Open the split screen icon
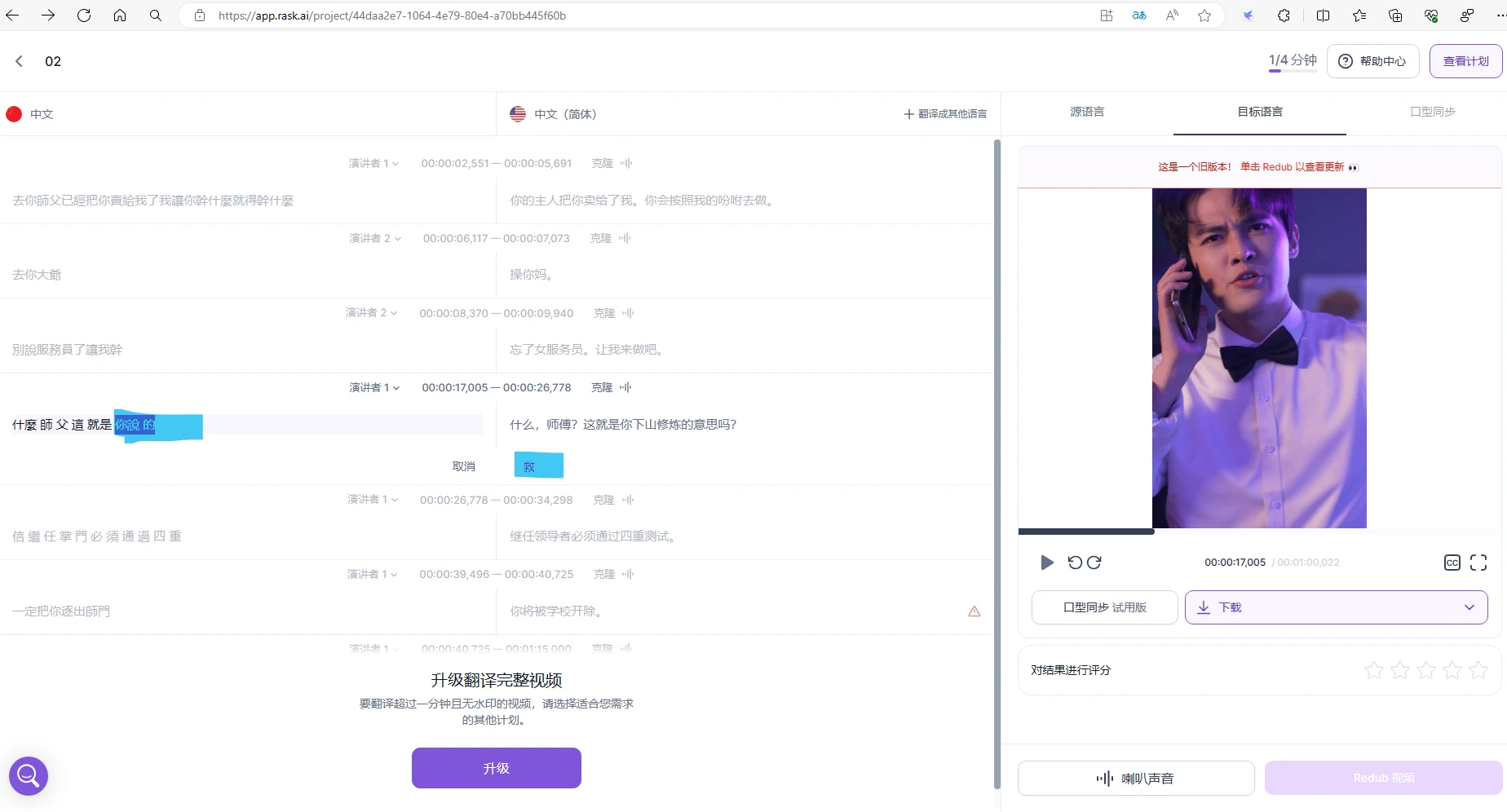The height and width of the screenshot is (812, 1507). pyautogui.click(x=1323, y=15)
